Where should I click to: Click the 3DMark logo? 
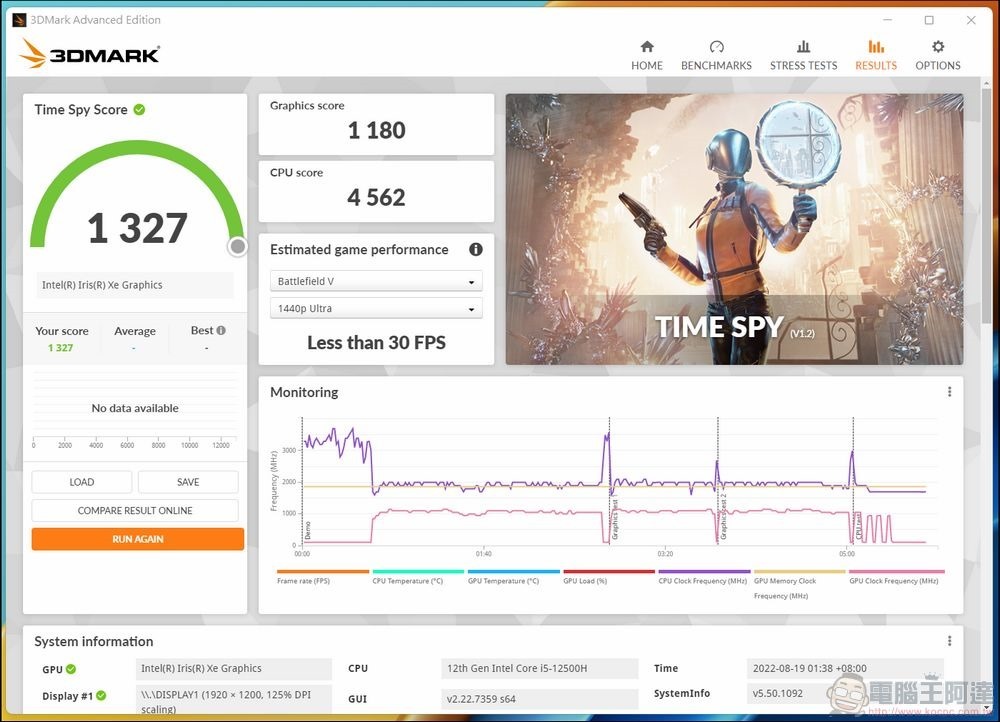[89, 54]
